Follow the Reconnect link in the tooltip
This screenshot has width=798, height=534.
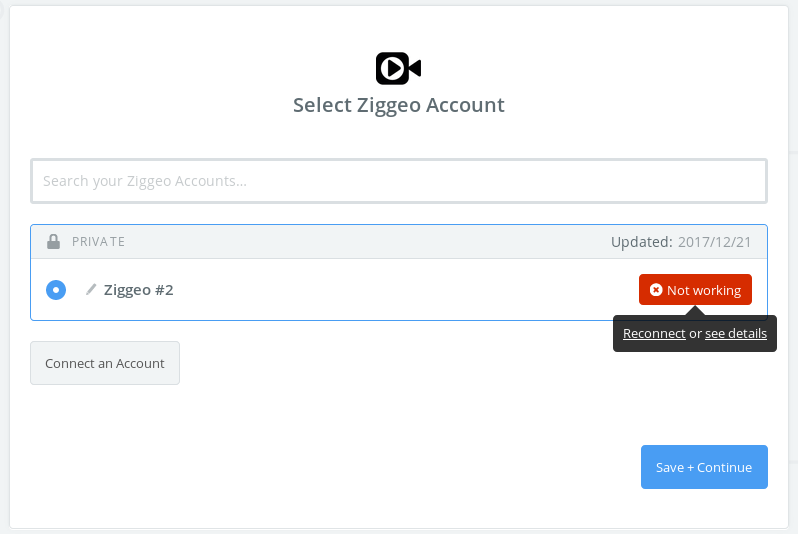click(654, 333)
